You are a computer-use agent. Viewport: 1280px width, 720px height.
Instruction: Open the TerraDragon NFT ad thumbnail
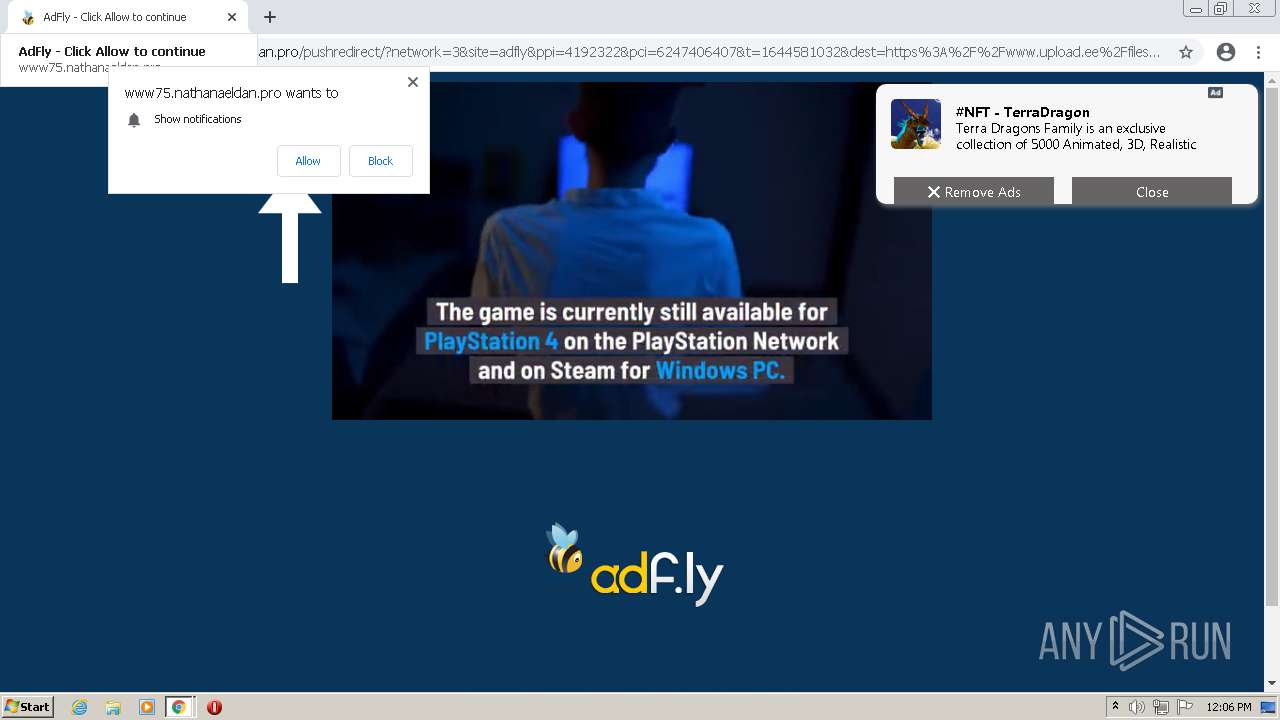[916, 124]
